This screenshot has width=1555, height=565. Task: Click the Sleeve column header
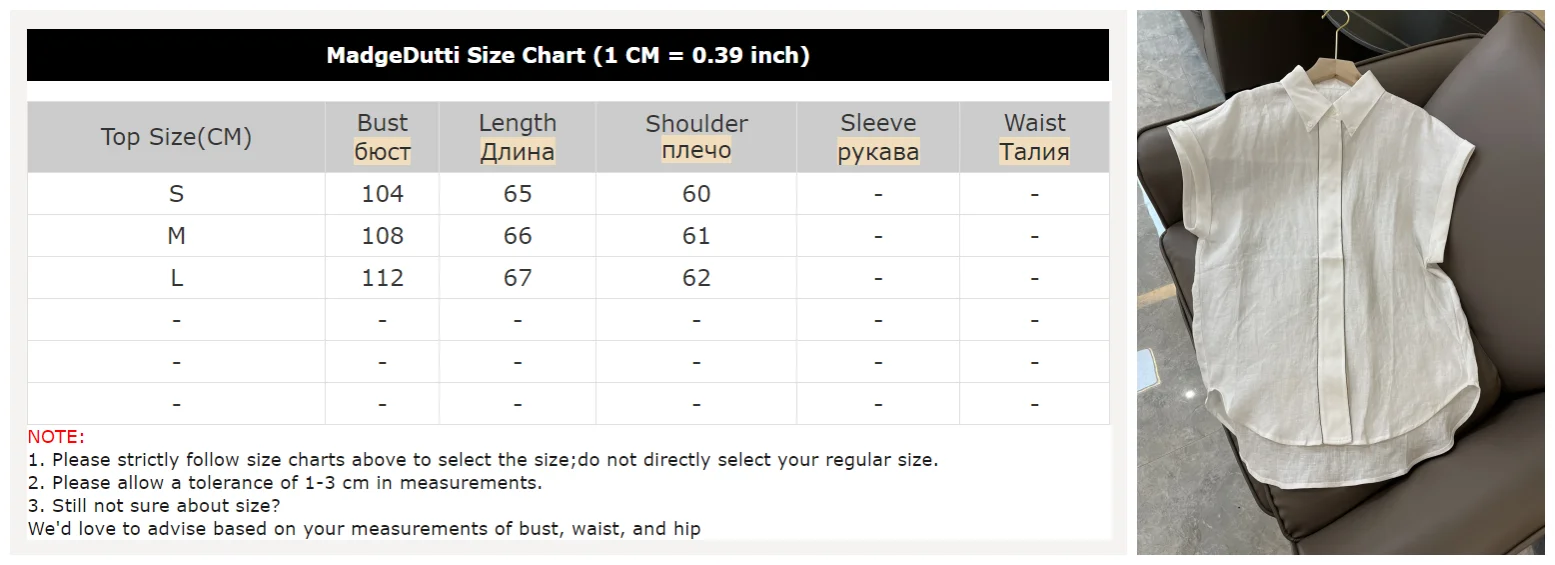(878, 137)
